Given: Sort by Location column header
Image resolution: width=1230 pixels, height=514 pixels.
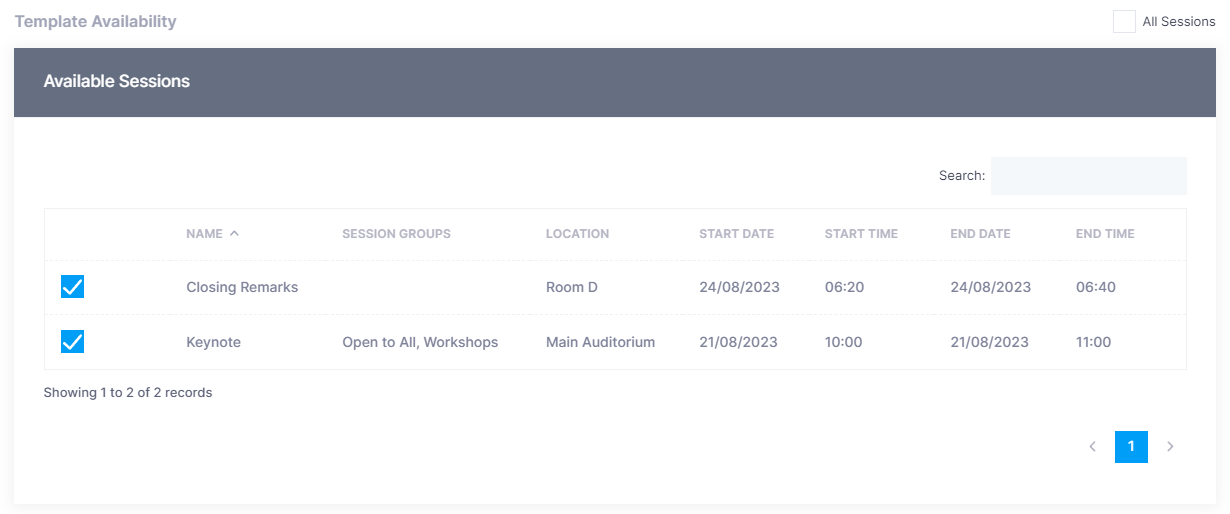Looking at the screenshot, I should (x=577, y=234).
